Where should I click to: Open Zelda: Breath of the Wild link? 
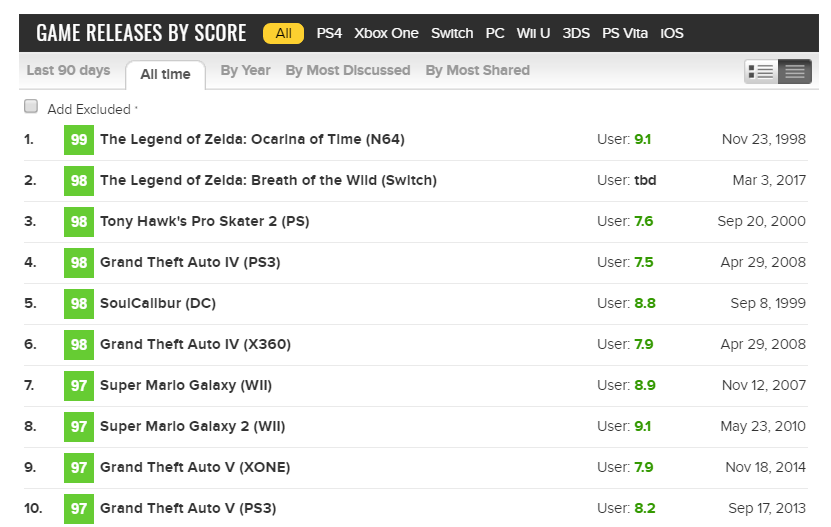(x=268, y=180)
